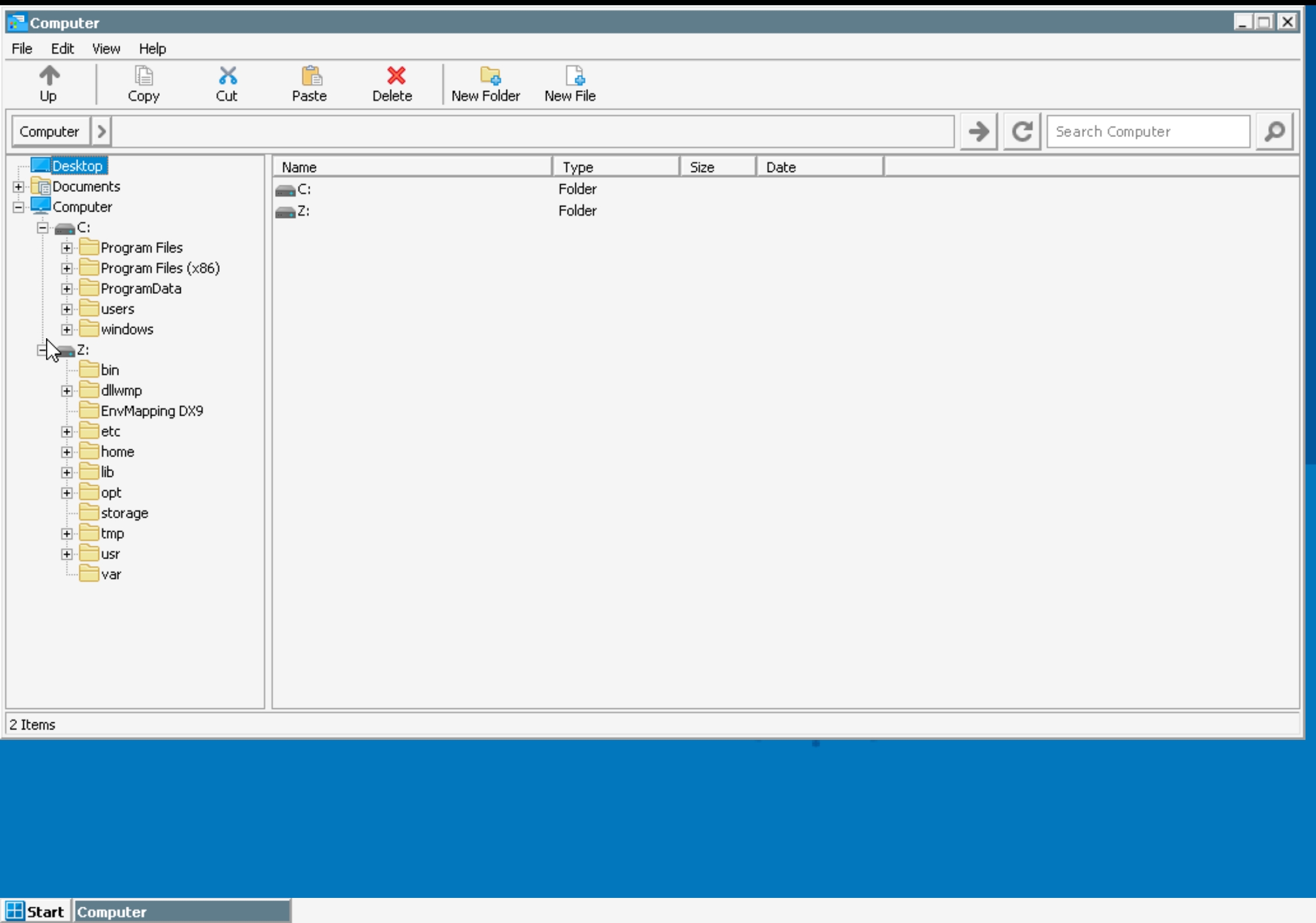Click the windows folder icon in tree
Screen dimensions: 1316x923
coord(89,329)
